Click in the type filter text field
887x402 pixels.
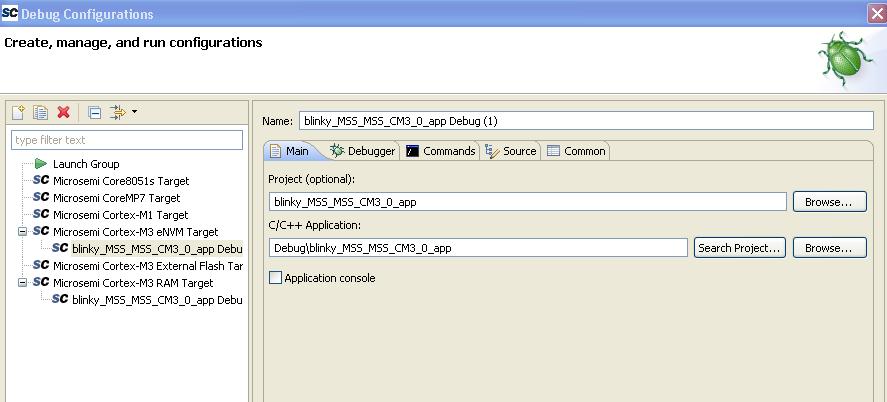(127, 140)
